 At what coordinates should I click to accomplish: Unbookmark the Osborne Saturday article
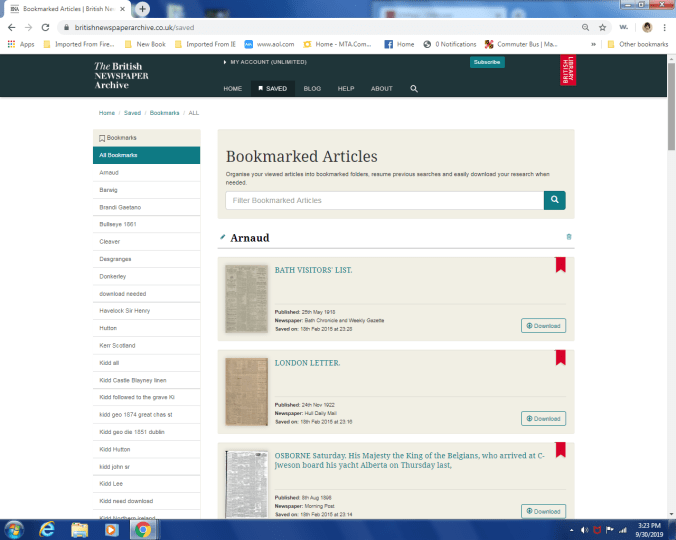[x=561, y=449]
